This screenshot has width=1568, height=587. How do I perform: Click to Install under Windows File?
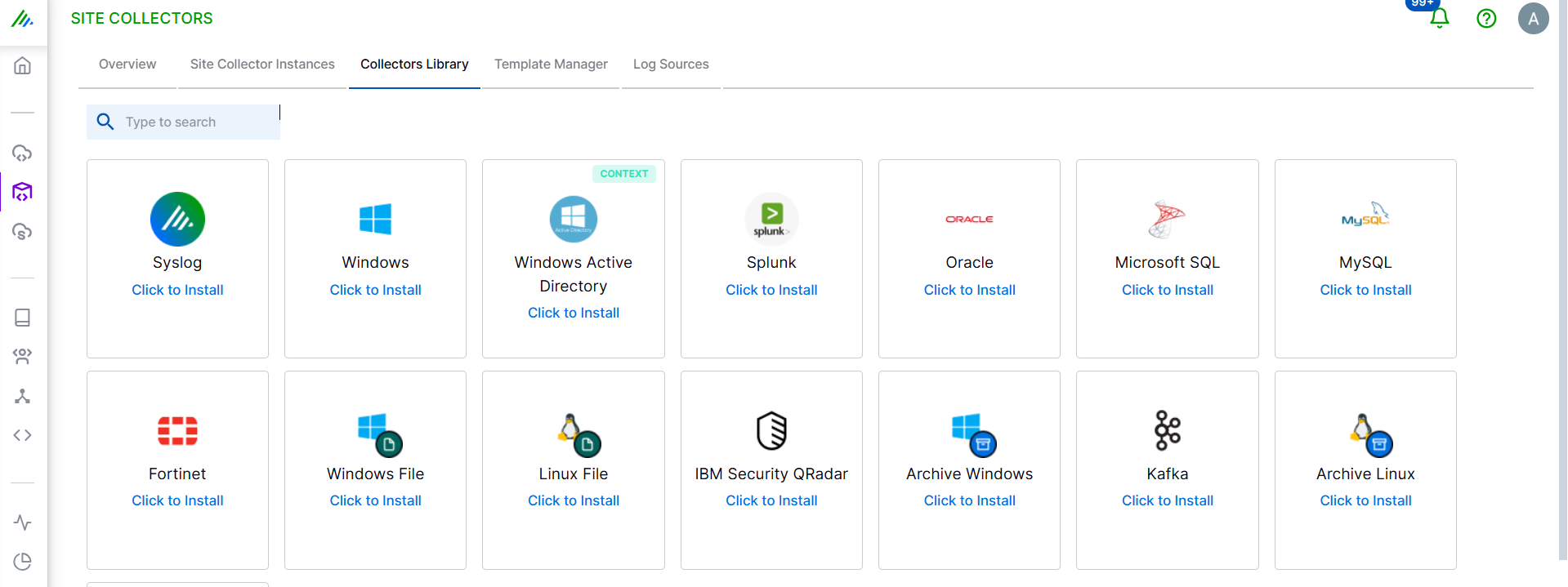pyautogui.click(x=375, y=500)
